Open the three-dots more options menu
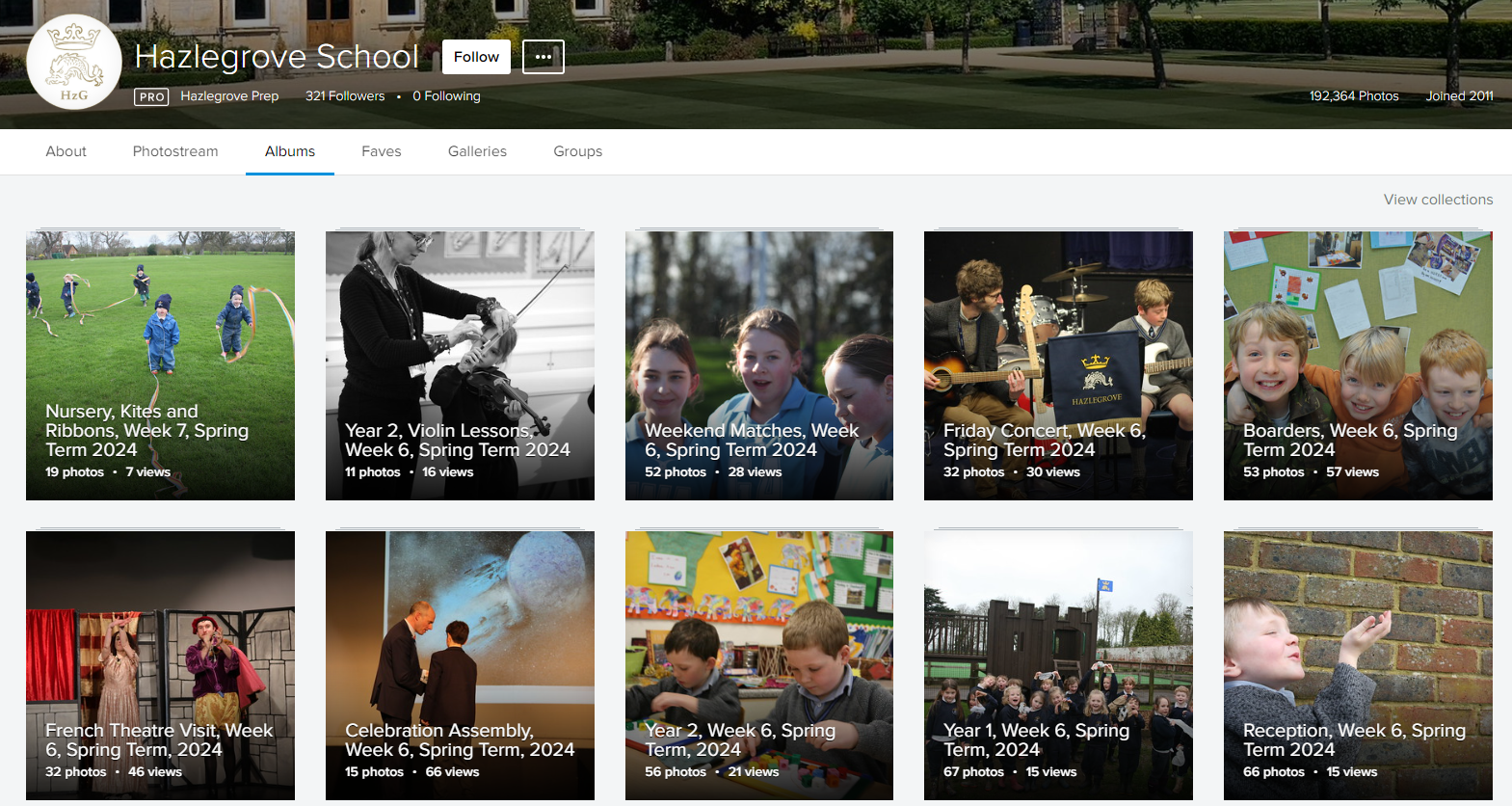The image size is (1512, 806). coord(543,57)
